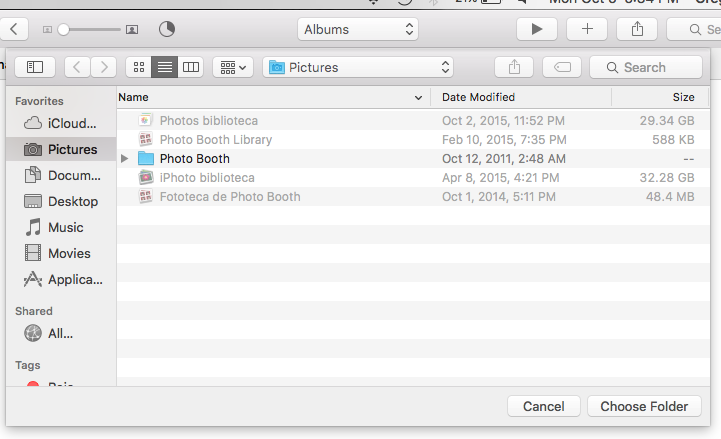Click the 29.34 GB size cell
Viewport: 721px width, 439px height.
click(x=667, y=120)
